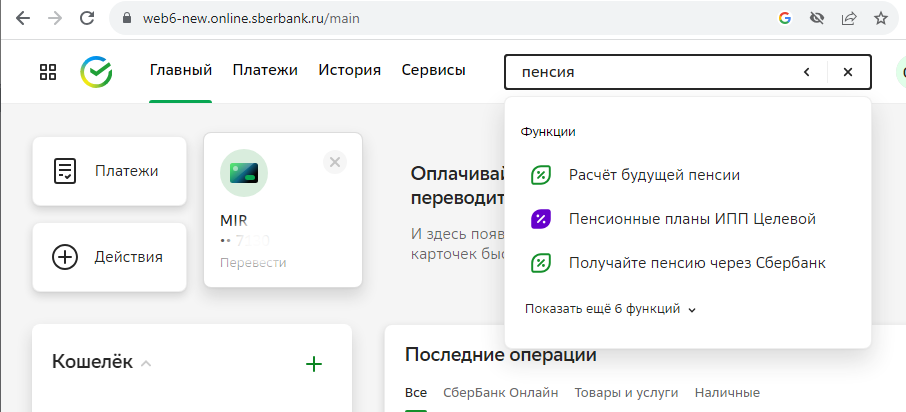
Task: Click the MIR card image icon
Action: pyautogui.click(x=244, y=173)
